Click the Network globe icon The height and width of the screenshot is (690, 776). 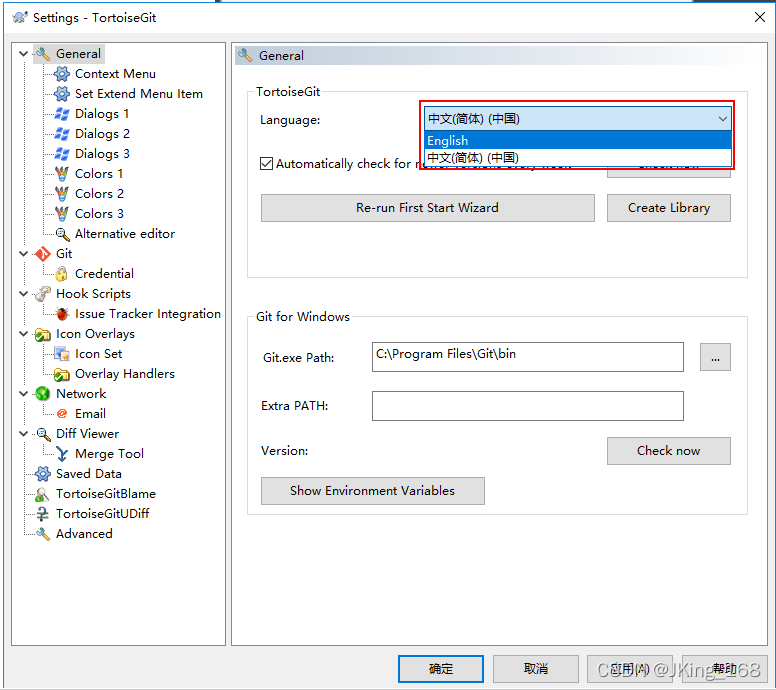43,394
